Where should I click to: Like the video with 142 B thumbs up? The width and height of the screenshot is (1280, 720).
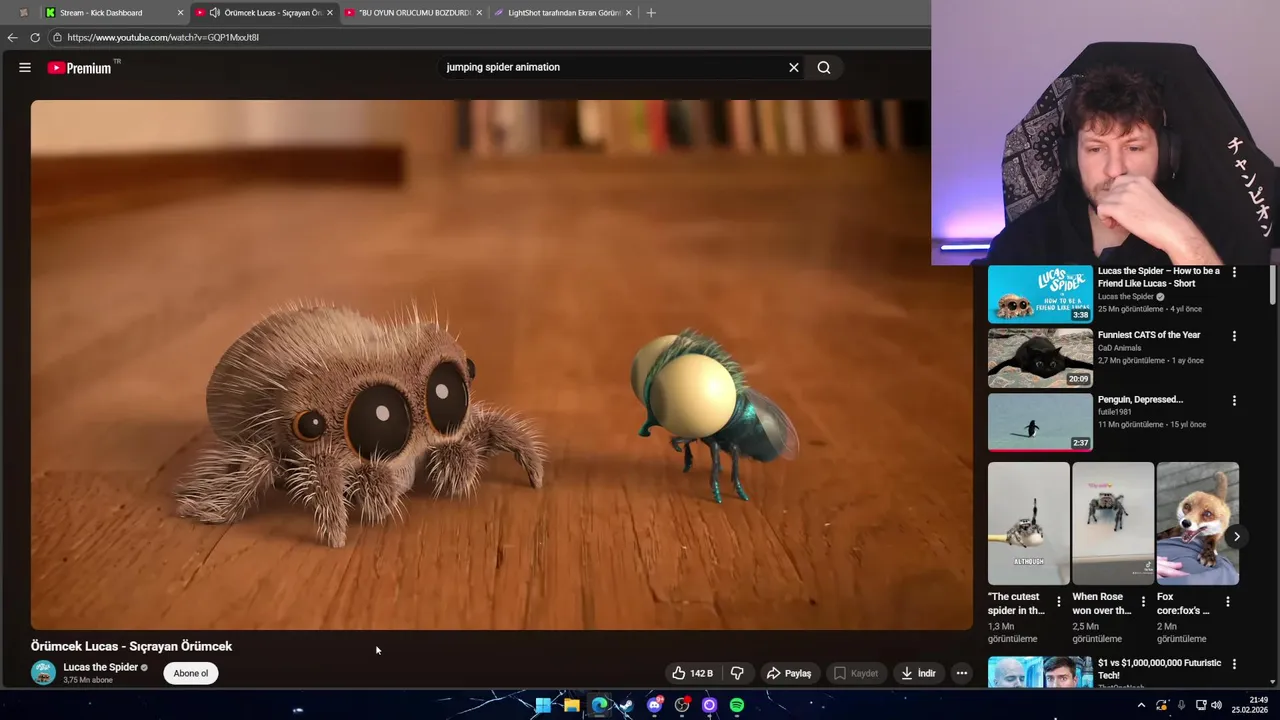(x=693, y=673)
